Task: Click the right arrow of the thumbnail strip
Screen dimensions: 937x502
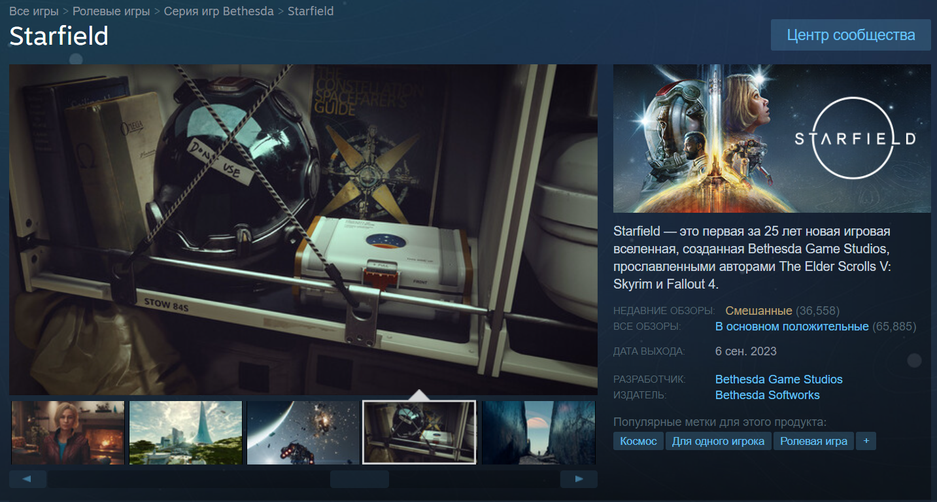Action: [578, 479]
